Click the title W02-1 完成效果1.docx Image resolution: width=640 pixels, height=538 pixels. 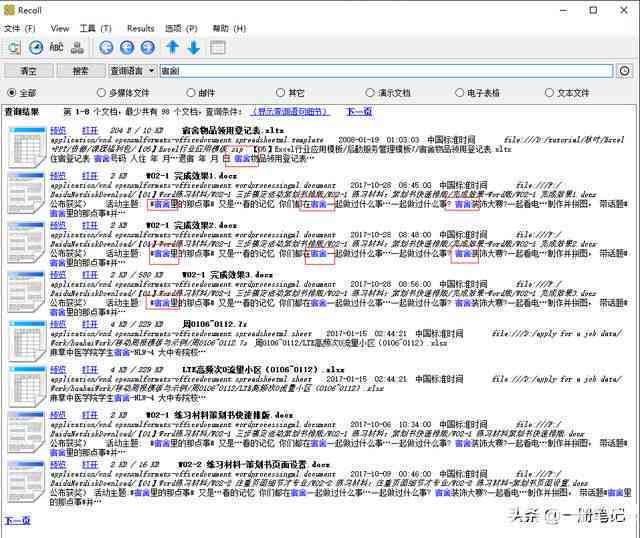coord(191,176)
